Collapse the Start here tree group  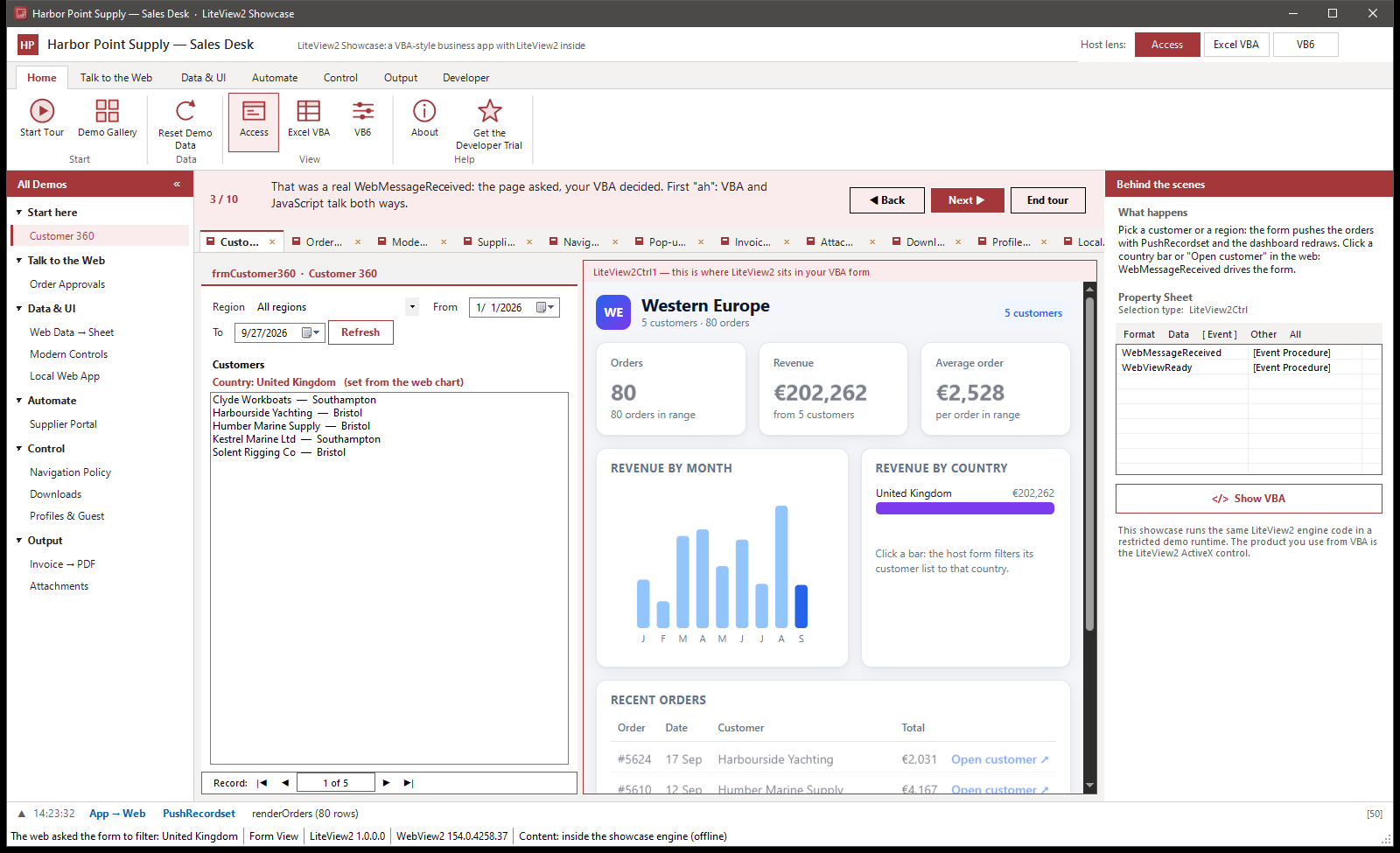[x=19, y=213]
